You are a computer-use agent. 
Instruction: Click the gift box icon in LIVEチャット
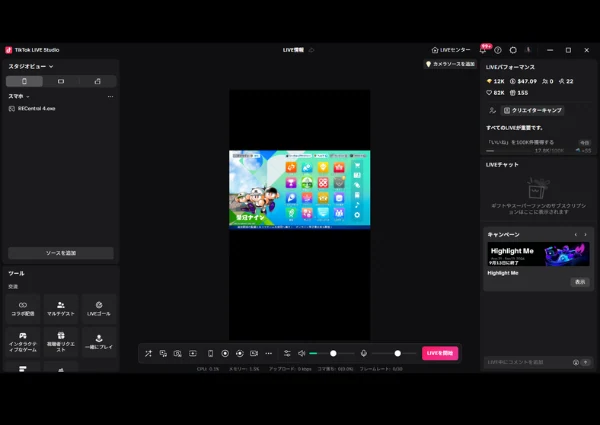pyautogui.click(x=538, y=188)
